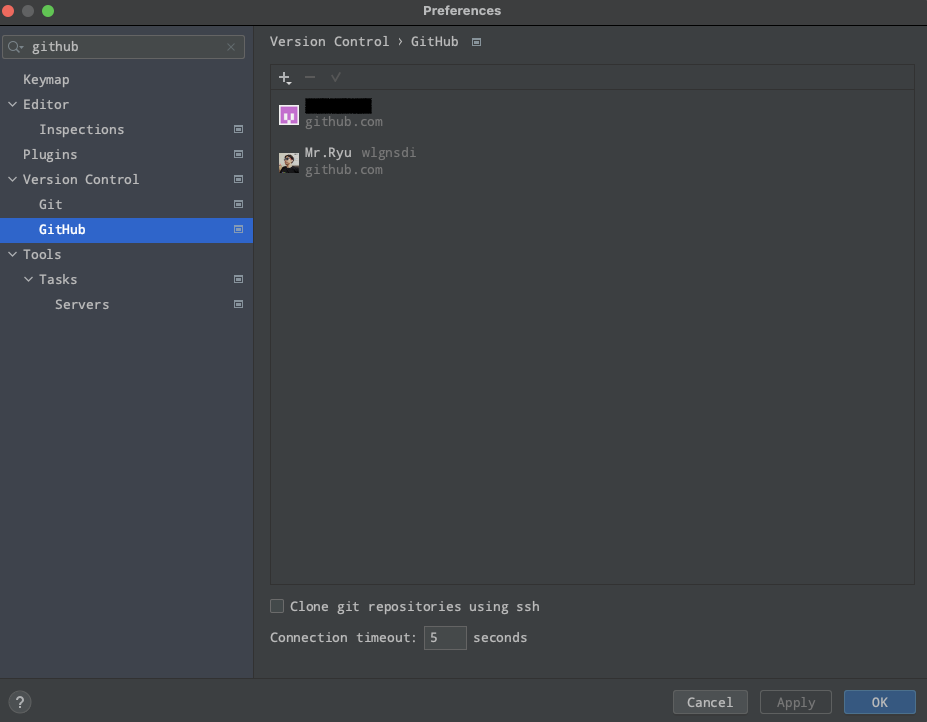Open the Keymap settings page
Screen dimensions: 927x722
click(127, 79)
